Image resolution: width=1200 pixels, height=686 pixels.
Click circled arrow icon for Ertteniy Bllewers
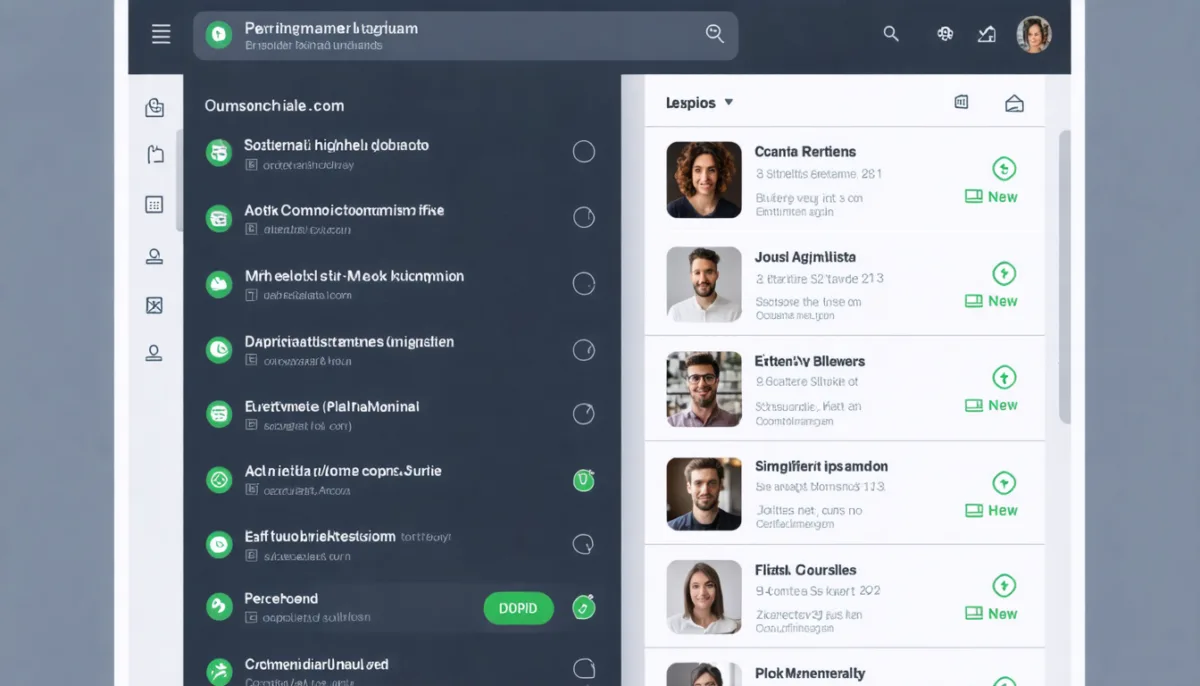point(1004,377)
